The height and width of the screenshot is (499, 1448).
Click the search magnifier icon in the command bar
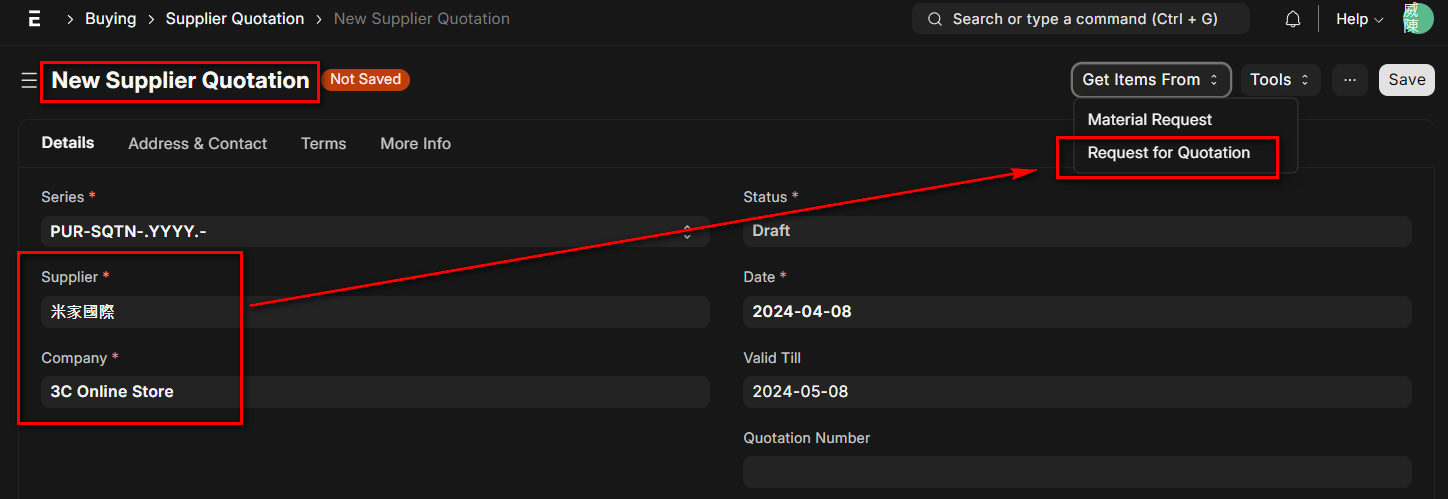(935, 19)
